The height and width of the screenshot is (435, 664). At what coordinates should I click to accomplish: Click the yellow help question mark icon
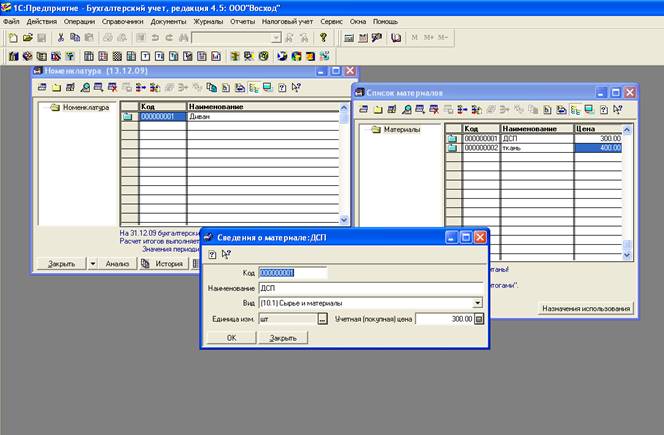(x=324, y=37)
